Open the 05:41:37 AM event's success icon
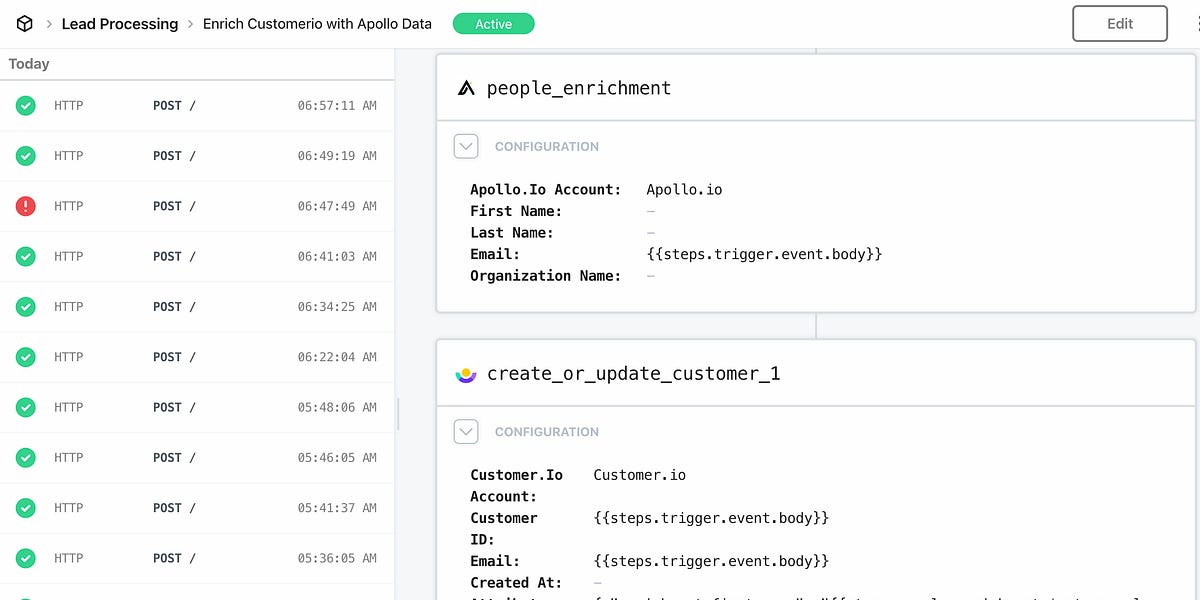The image size is (1200, 600). [x=26, y=507]
